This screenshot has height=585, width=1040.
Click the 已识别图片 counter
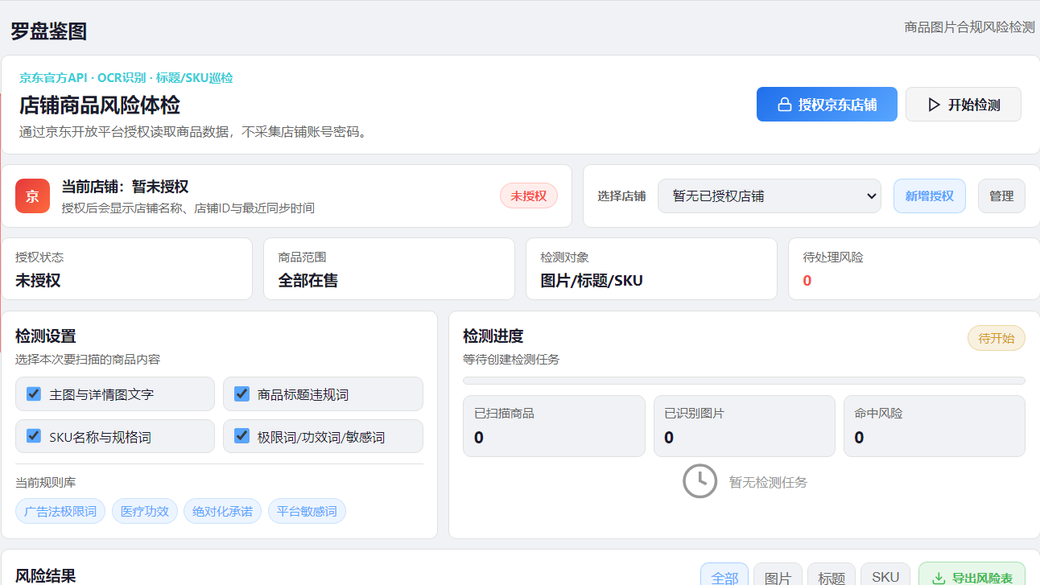744,426
